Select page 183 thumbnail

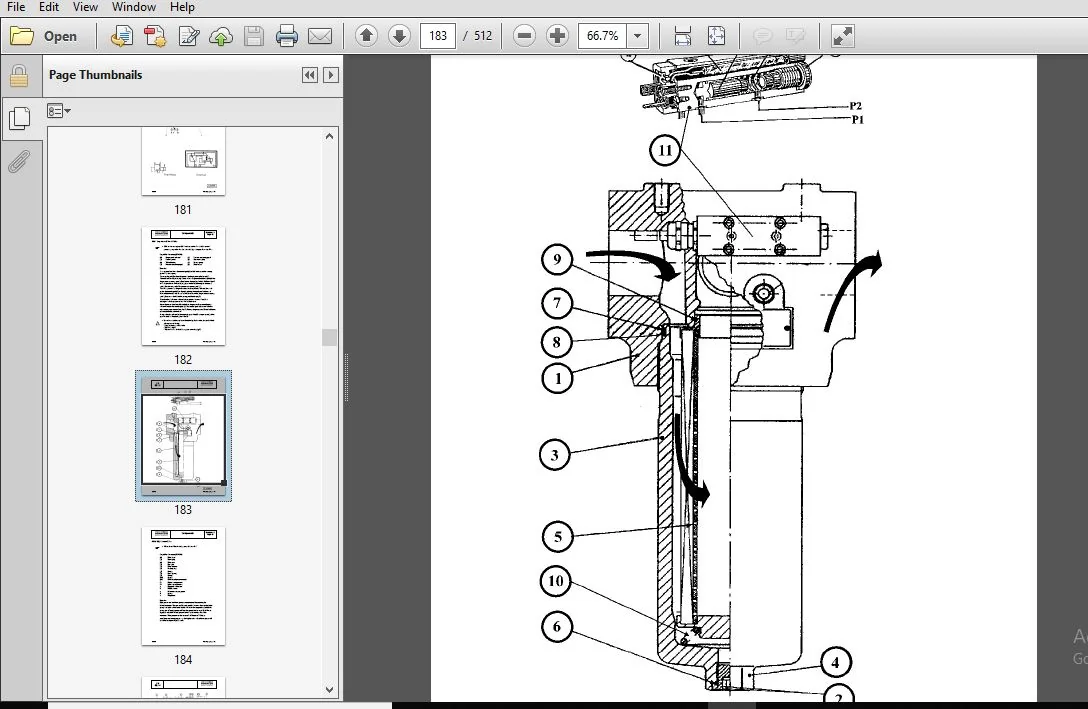click(x=183, y=435)
